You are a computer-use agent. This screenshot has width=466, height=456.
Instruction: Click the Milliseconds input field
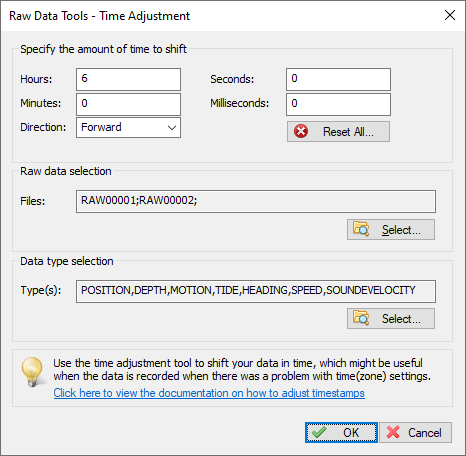point(338,104)
